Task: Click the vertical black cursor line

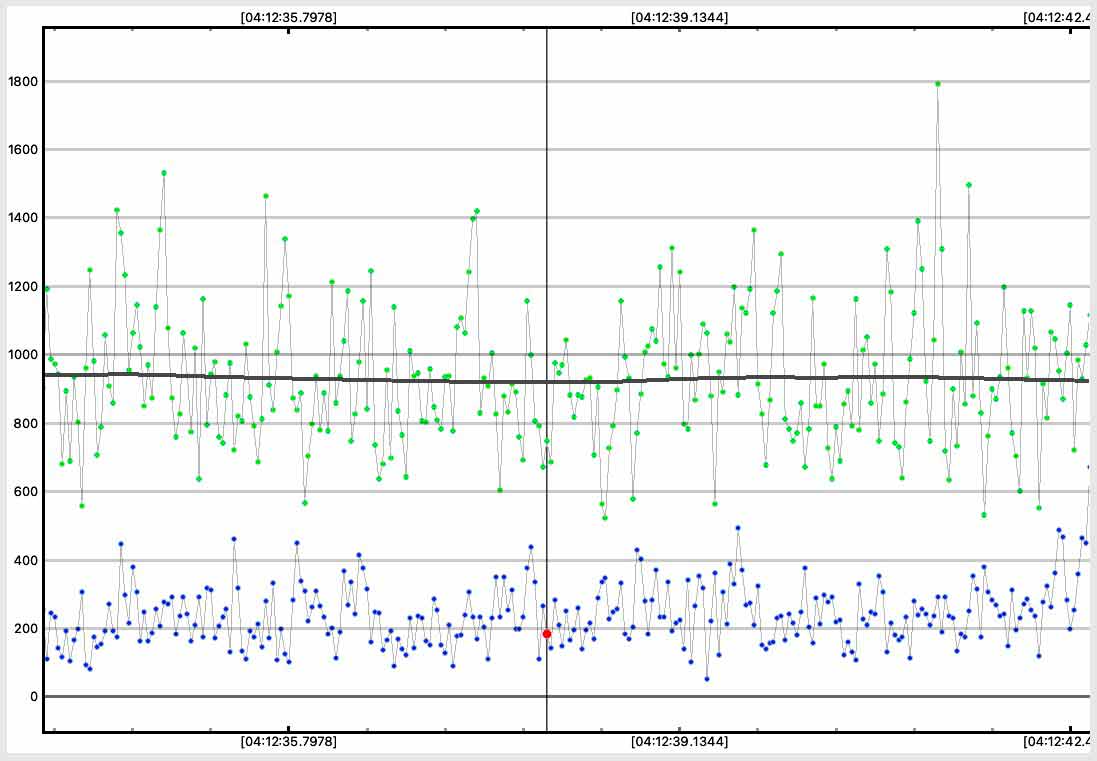Action: pos(547,300)
